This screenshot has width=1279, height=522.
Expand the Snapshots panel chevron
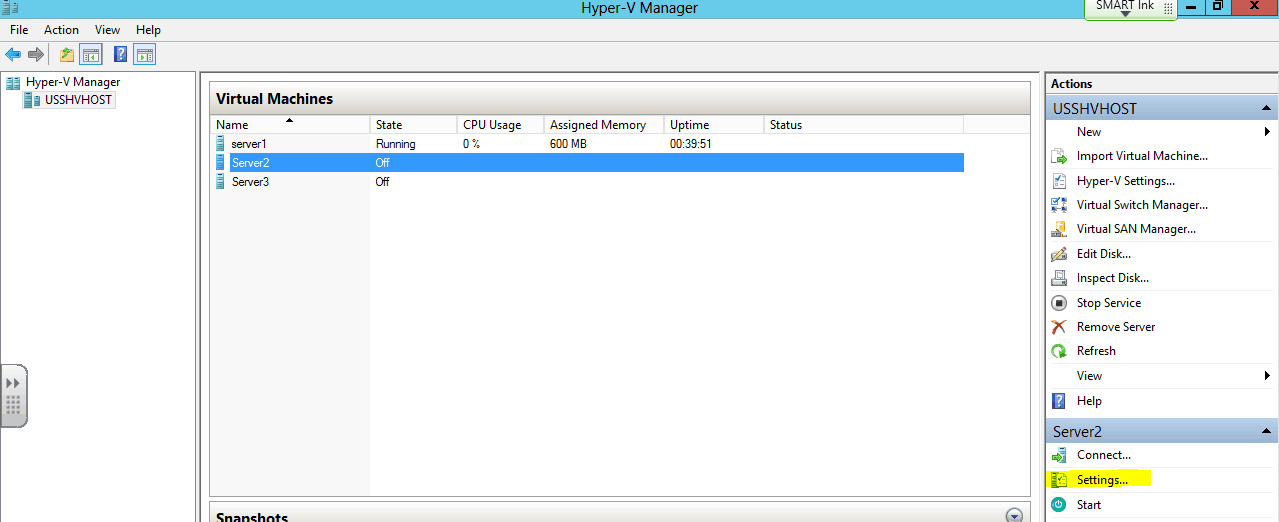tap(1015, 516)
